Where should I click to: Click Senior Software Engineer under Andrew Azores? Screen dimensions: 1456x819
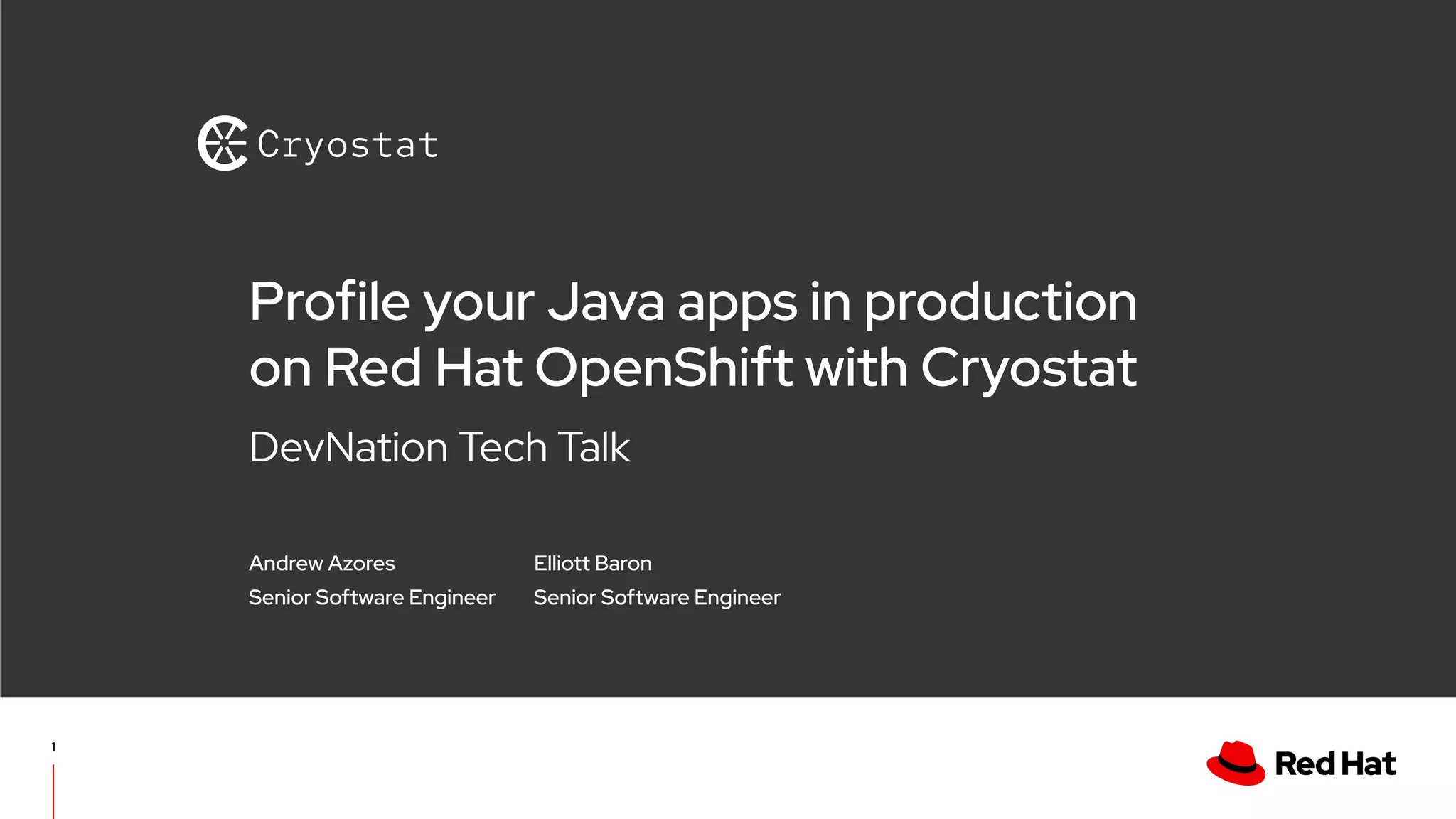pyautogui.click(x=372, y=597)
